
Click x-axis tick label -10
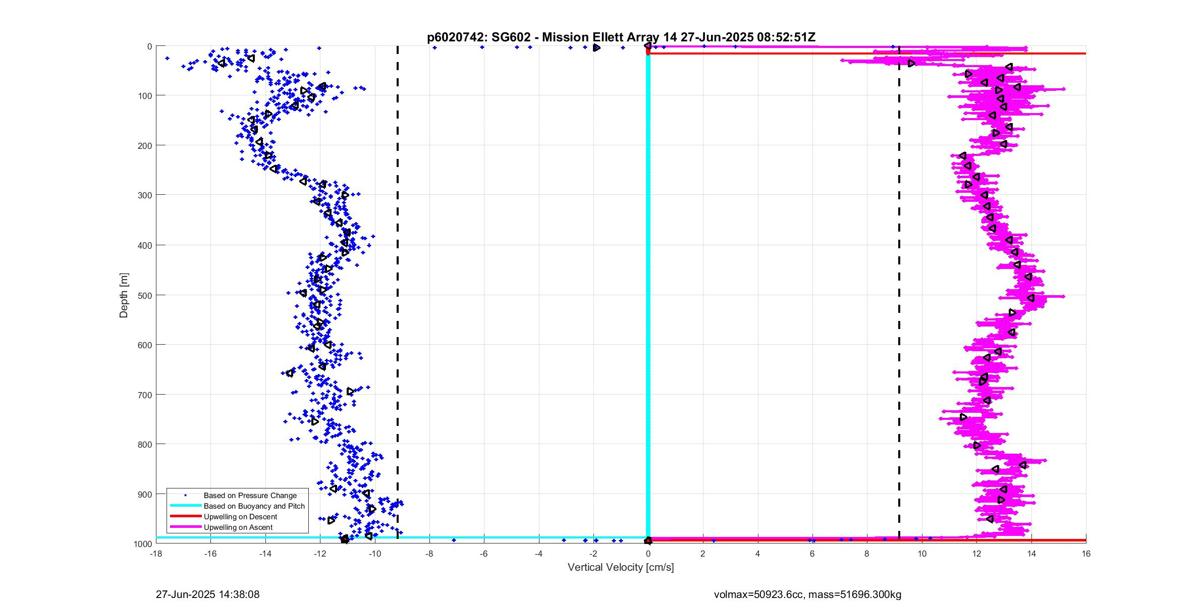pos(375,553)
